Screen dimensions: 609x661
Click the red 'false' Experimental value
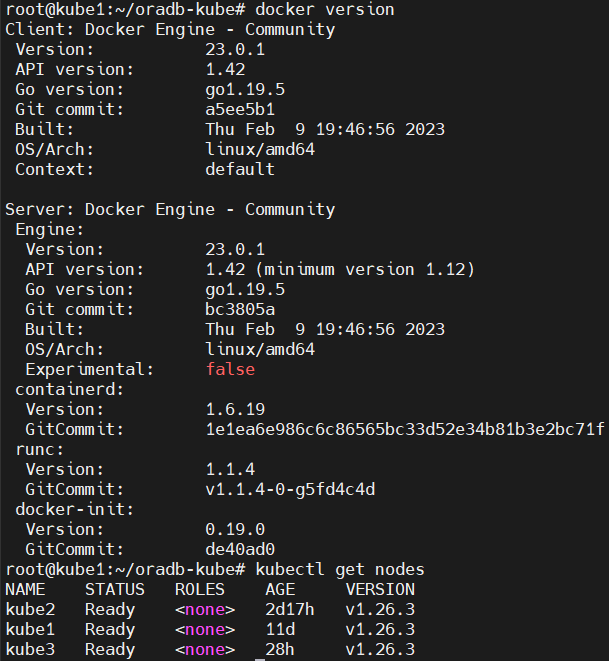click(x=230, y=369)
